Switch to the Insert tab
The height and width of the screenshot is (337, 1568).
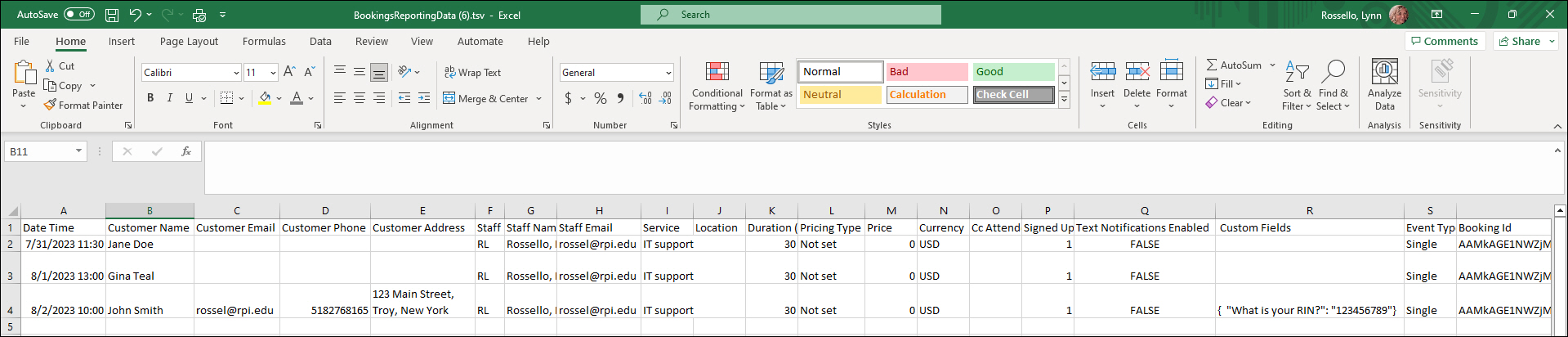tap(122, 41)
